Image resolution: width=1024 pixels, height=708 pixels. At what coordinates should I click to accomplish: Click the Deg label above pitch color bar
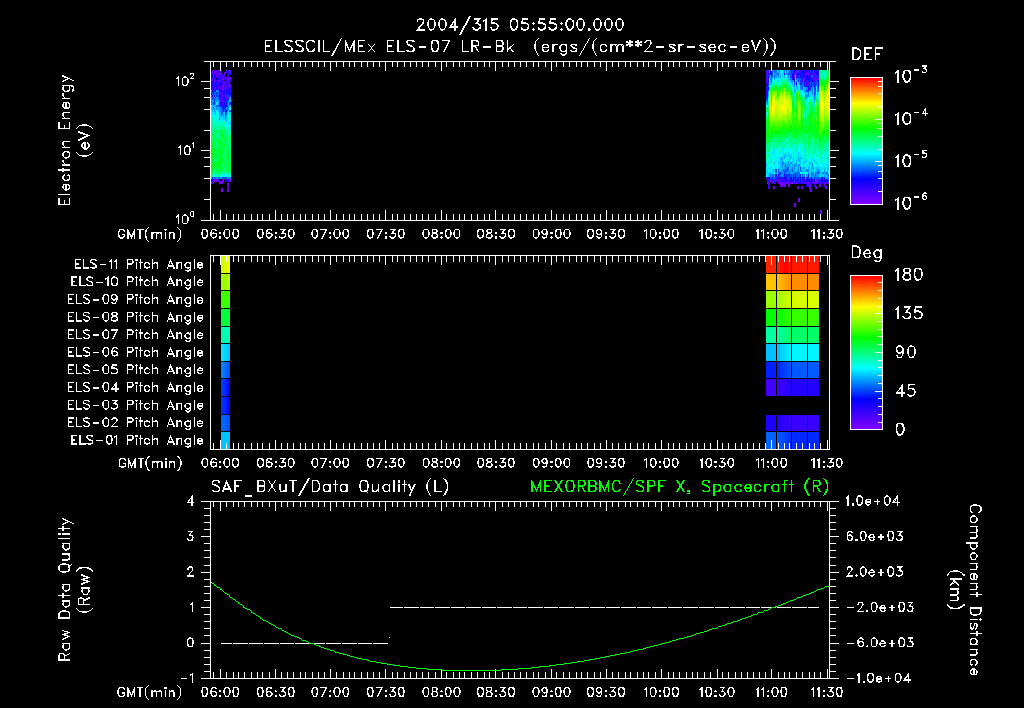click(x=867, y=253)
